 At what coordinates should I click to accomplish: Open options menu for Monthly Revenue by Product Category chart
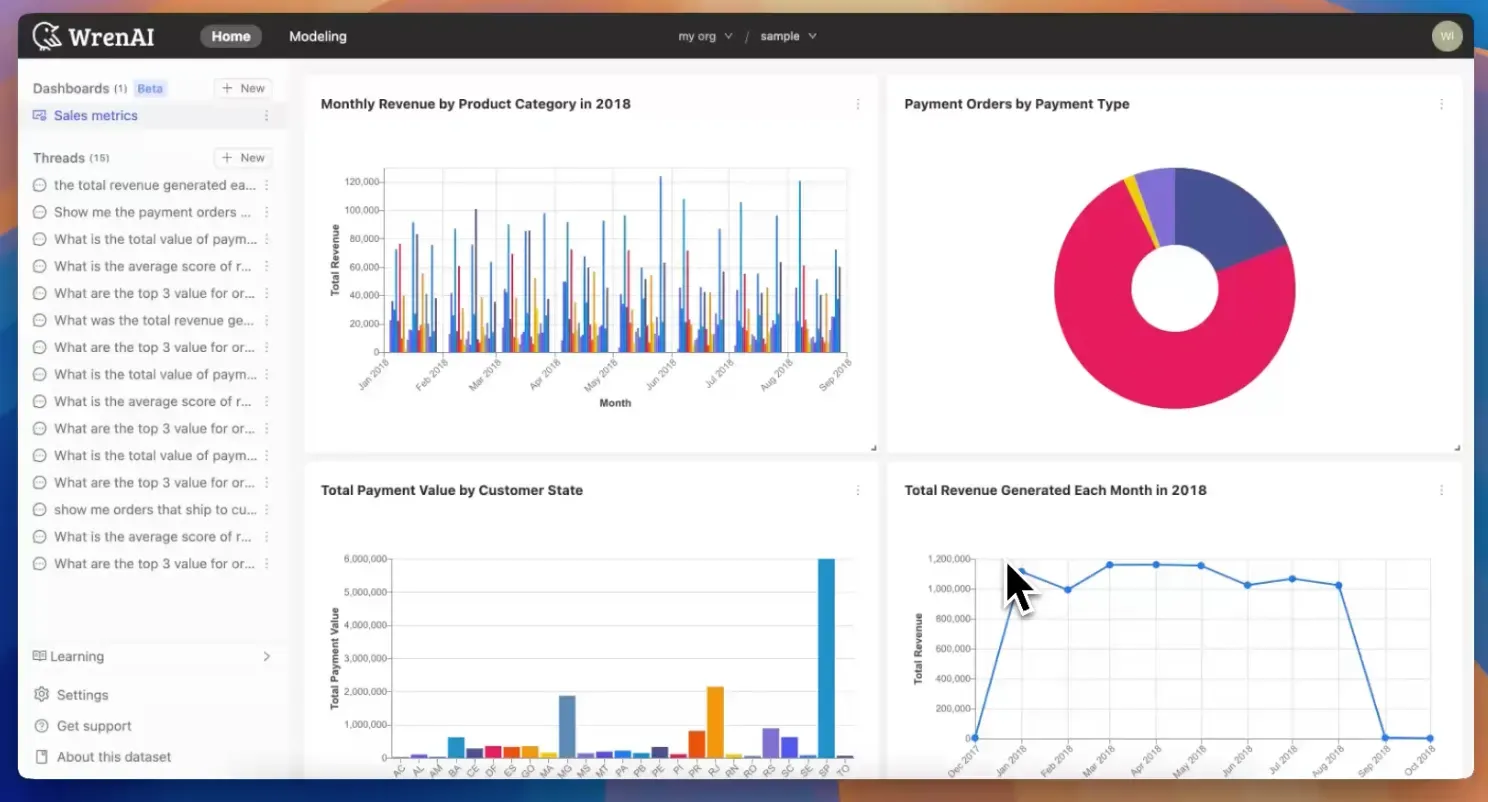[x=857, y=104]
